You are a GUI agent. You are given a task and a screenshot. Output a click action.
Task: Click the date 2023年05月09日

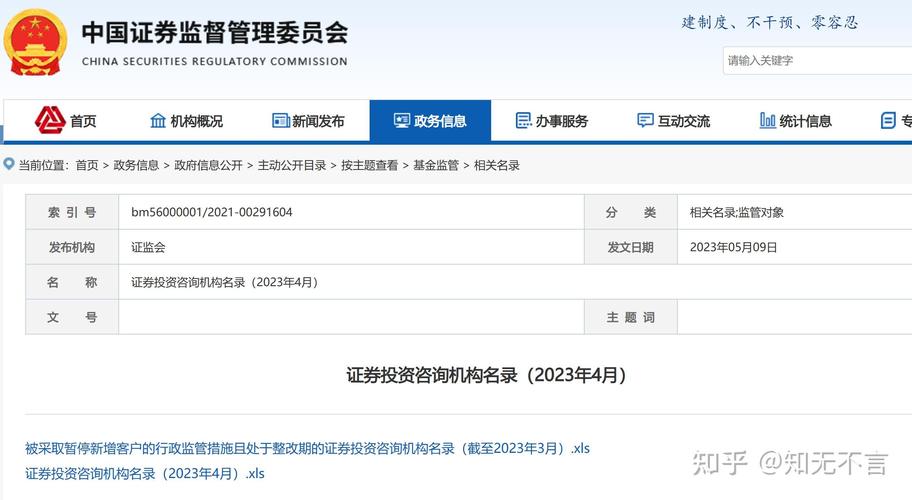[733, 247]
